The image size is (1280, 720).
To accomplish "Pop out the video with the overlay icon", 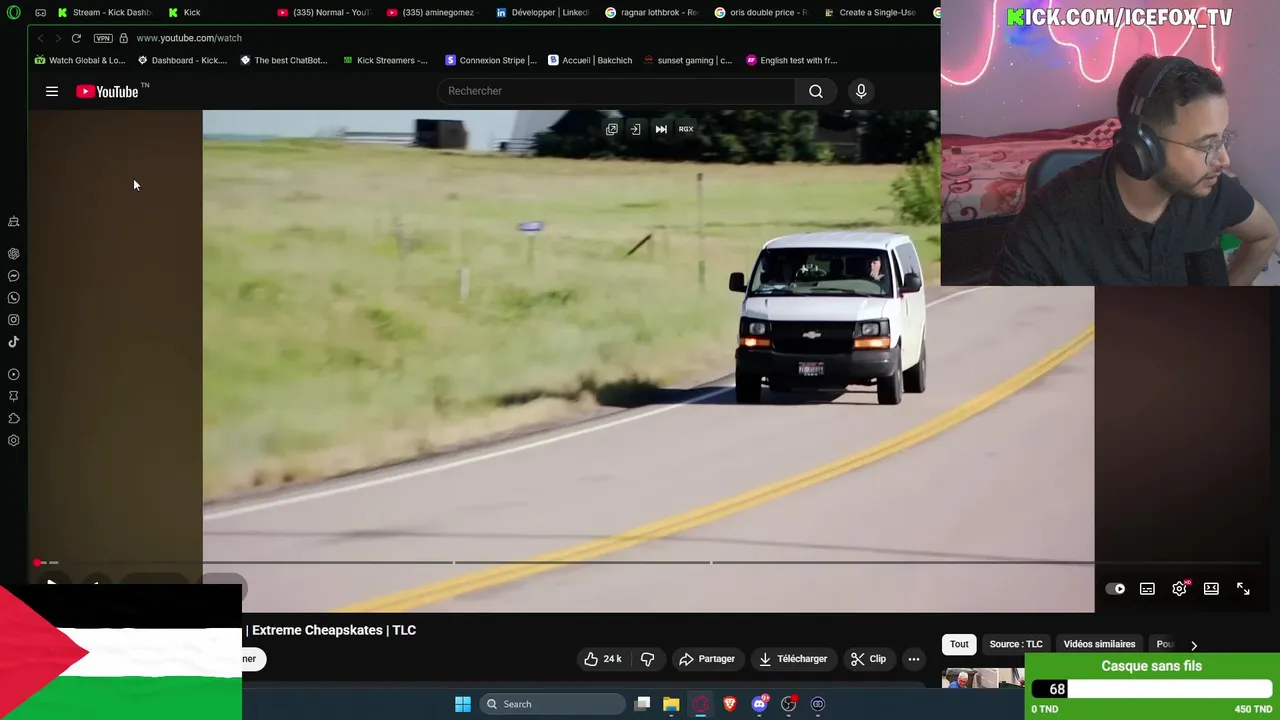I will [x=612, y=129].
